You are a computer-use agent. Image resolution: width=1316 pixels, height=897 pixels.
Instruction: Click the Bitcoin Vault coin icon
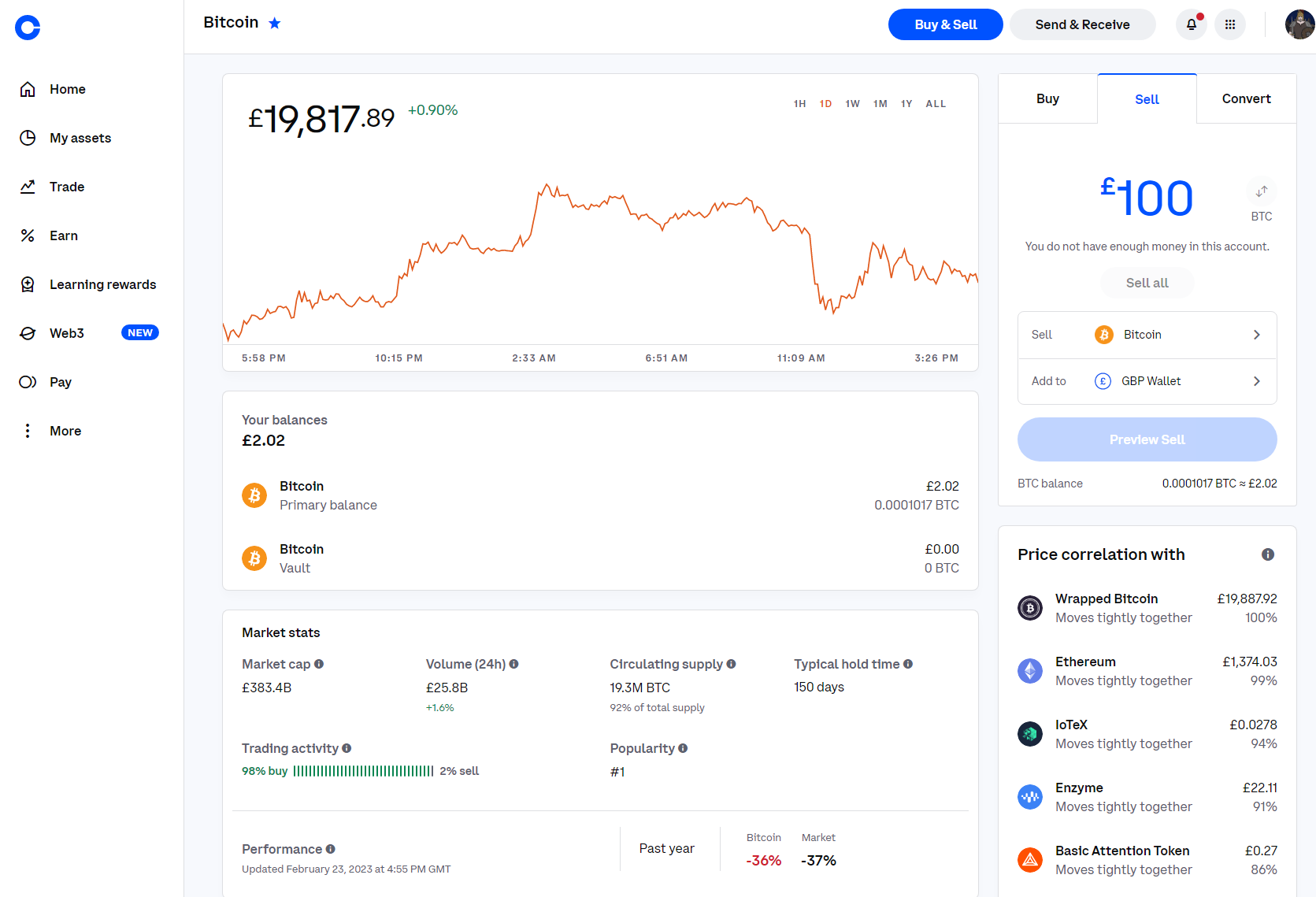tap(254, 558)
